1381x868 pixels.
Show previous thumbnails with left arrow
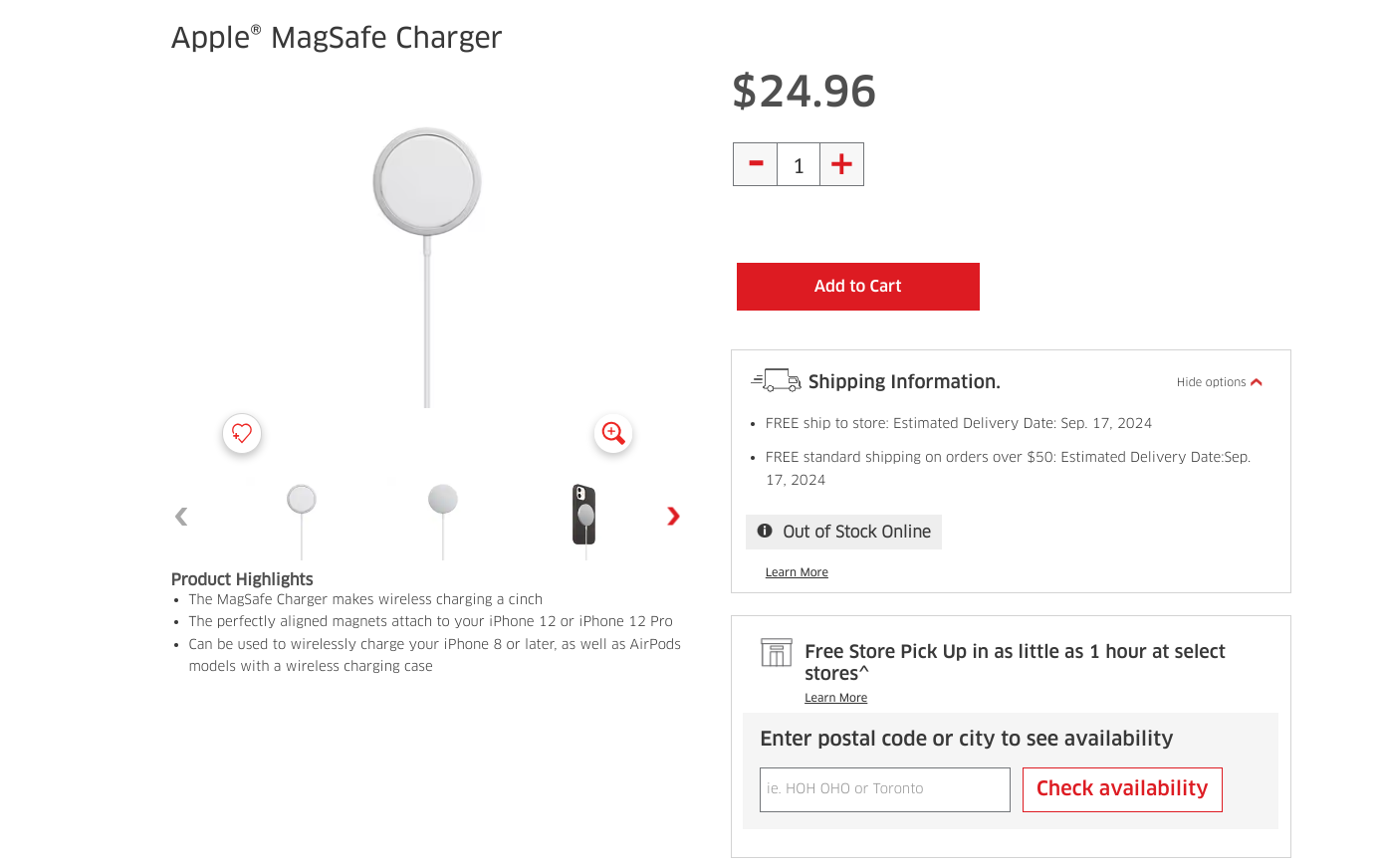click(181, 516)
